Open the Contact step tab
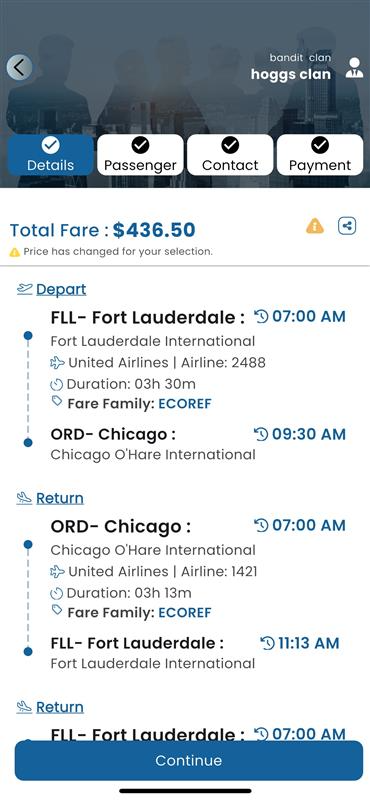 (x=230, y=155)
